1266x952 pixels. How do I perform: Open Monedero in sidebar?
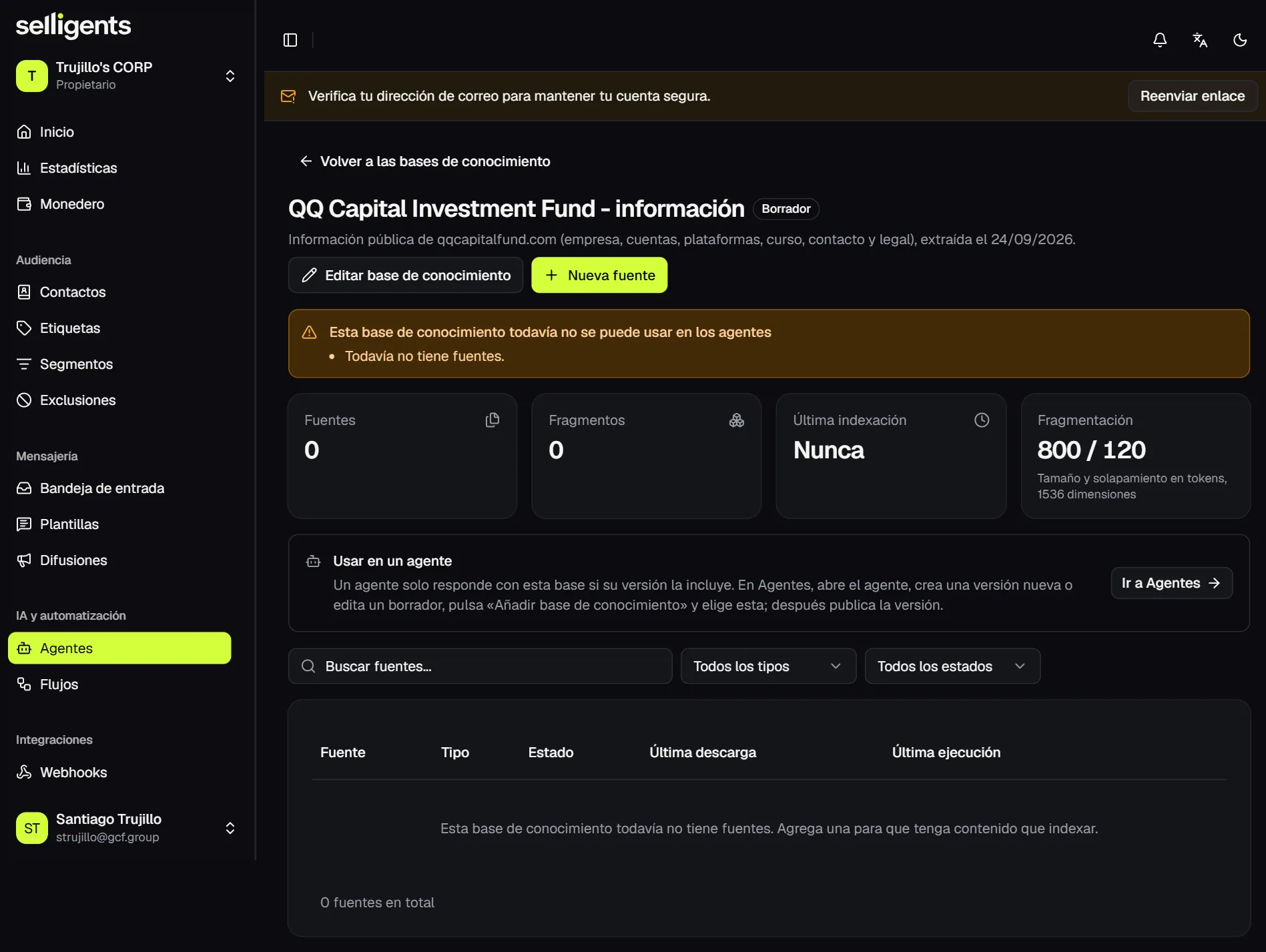coord(119,204)
